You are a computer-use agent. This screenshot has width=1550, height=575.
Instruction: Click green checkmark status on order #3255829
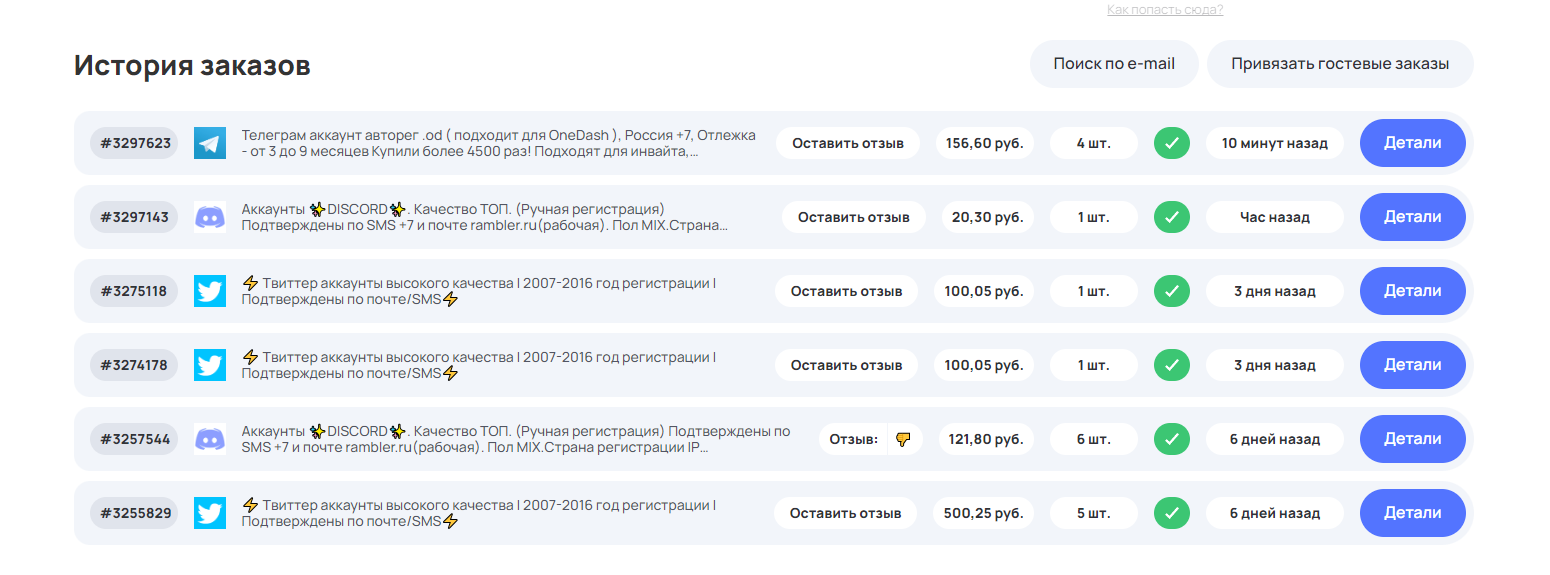click(x=1171, y=513)
